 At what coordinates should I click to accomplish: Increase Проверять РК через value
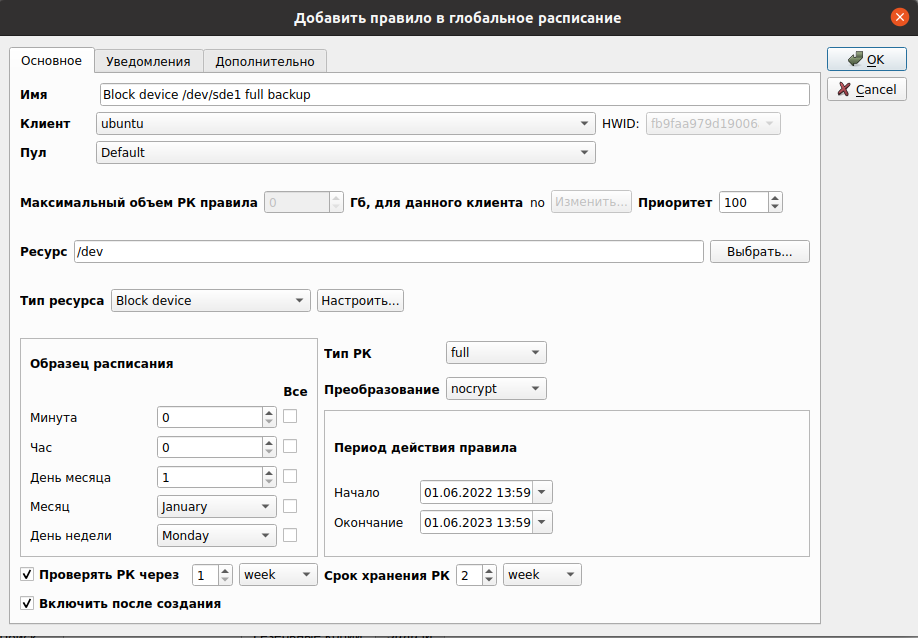coord(225,571)
